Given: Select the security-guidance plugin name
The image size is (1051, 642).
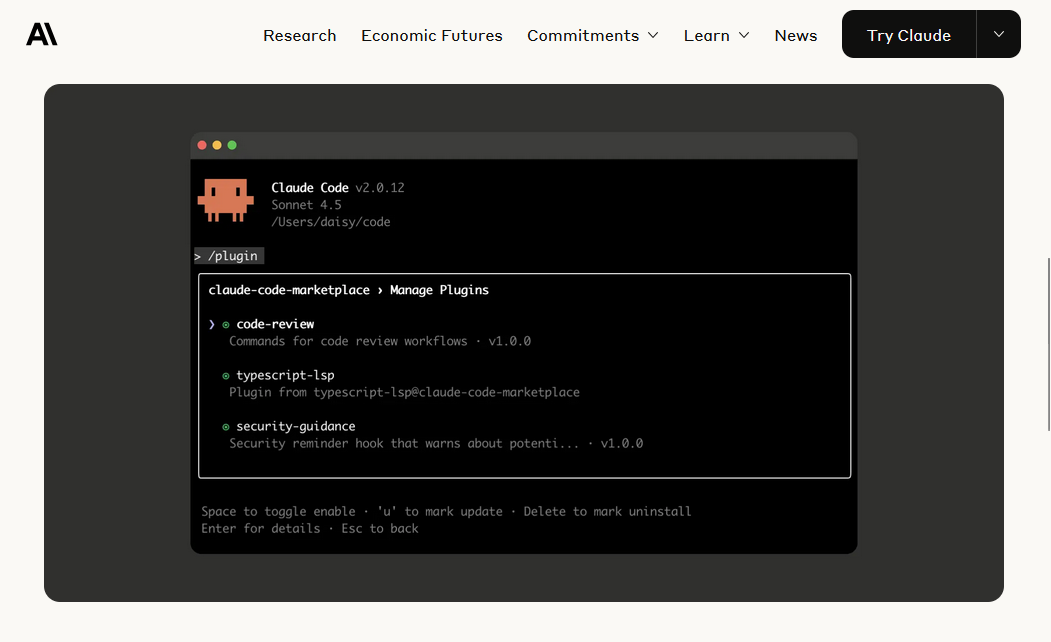Looking at the screenshot, I should (295, 426).
